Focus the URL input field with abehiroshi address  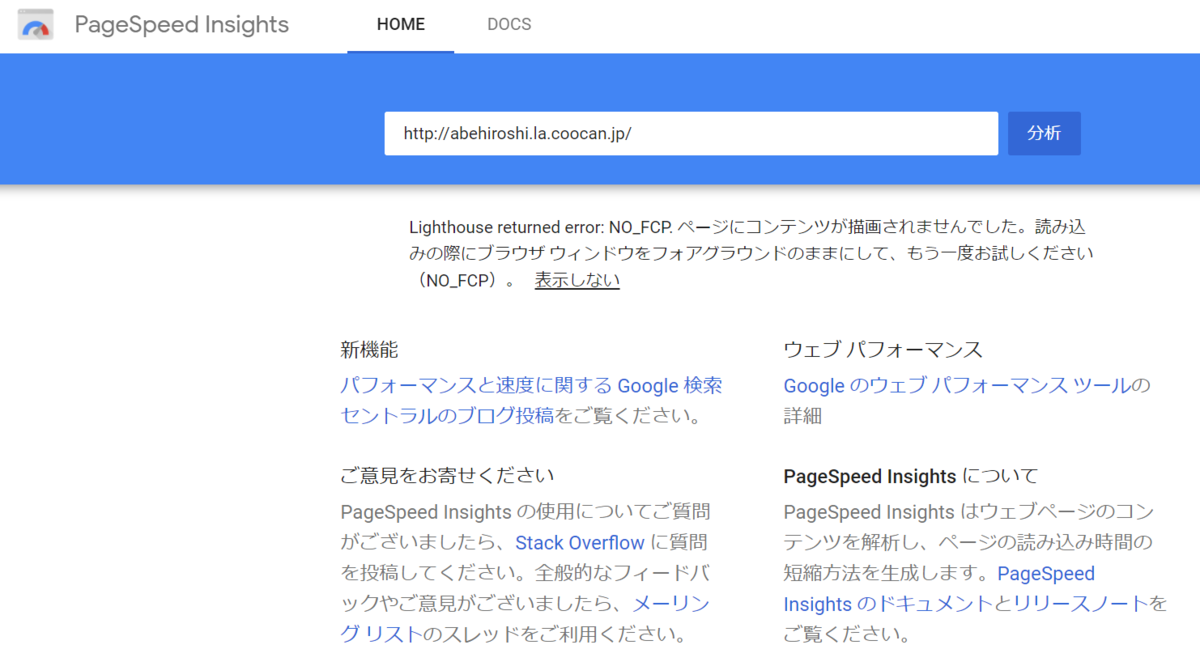pyautogui.click(x=691, y=133)
